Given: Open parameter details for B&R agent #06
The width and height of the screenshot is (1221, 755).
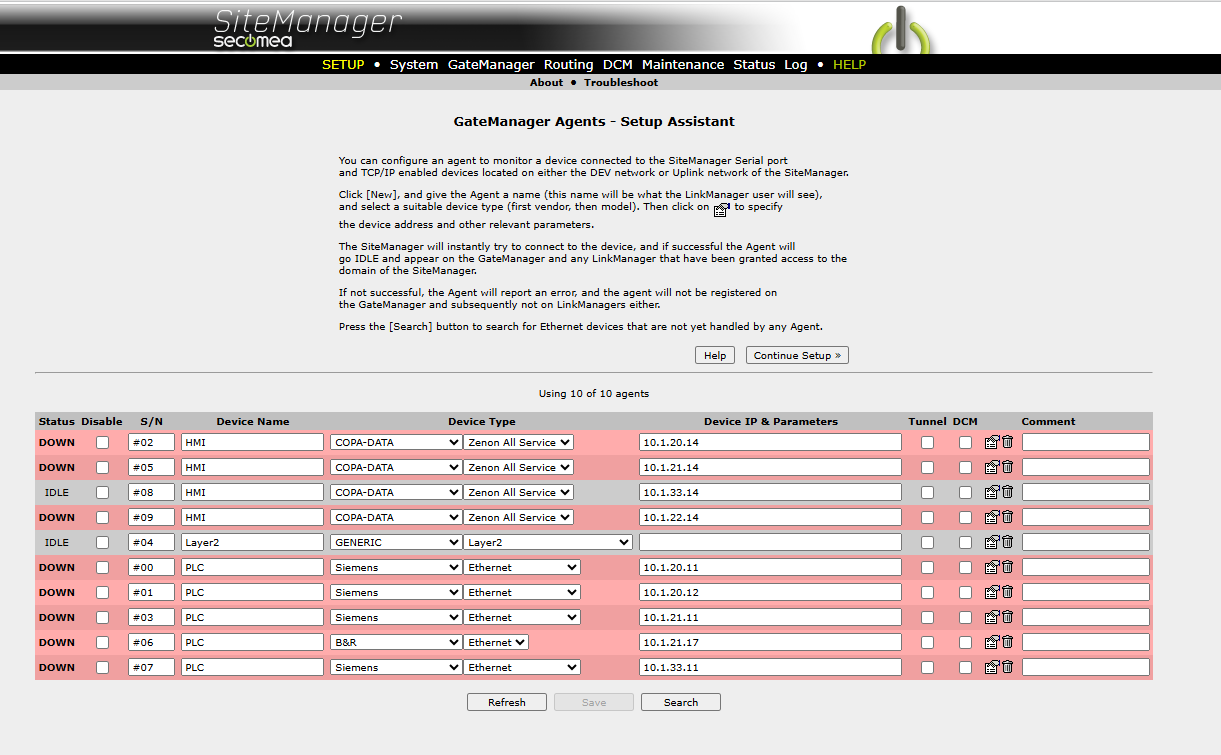Looking at the screenshot, I should [992, 642].
